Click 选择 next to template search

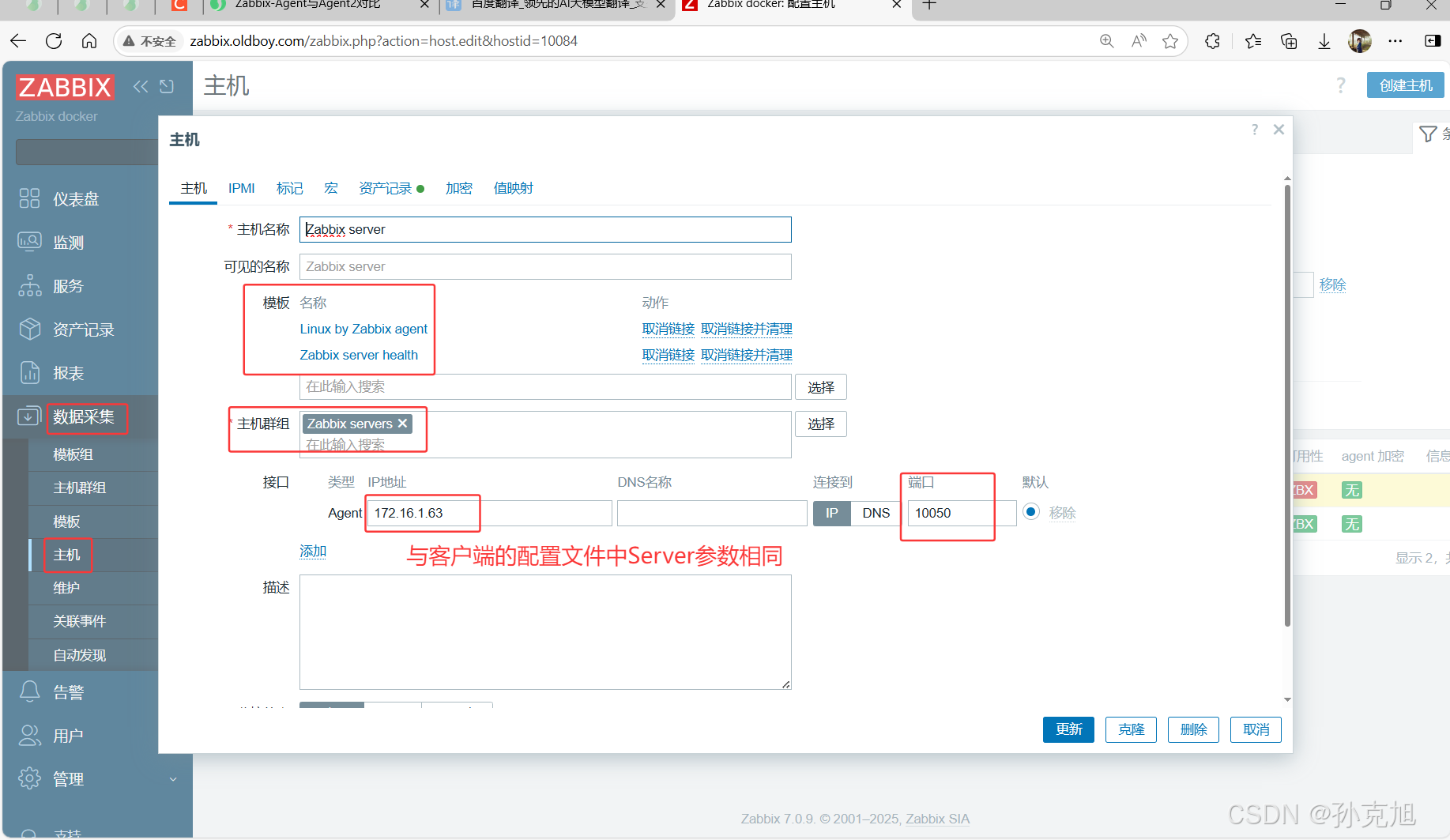(821, 387)
